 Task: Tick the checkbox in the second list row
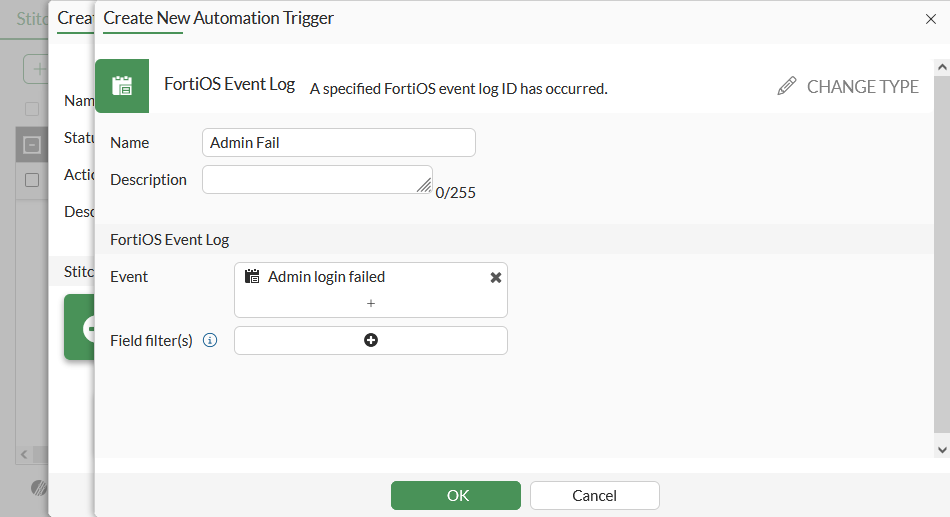[32, 180]
